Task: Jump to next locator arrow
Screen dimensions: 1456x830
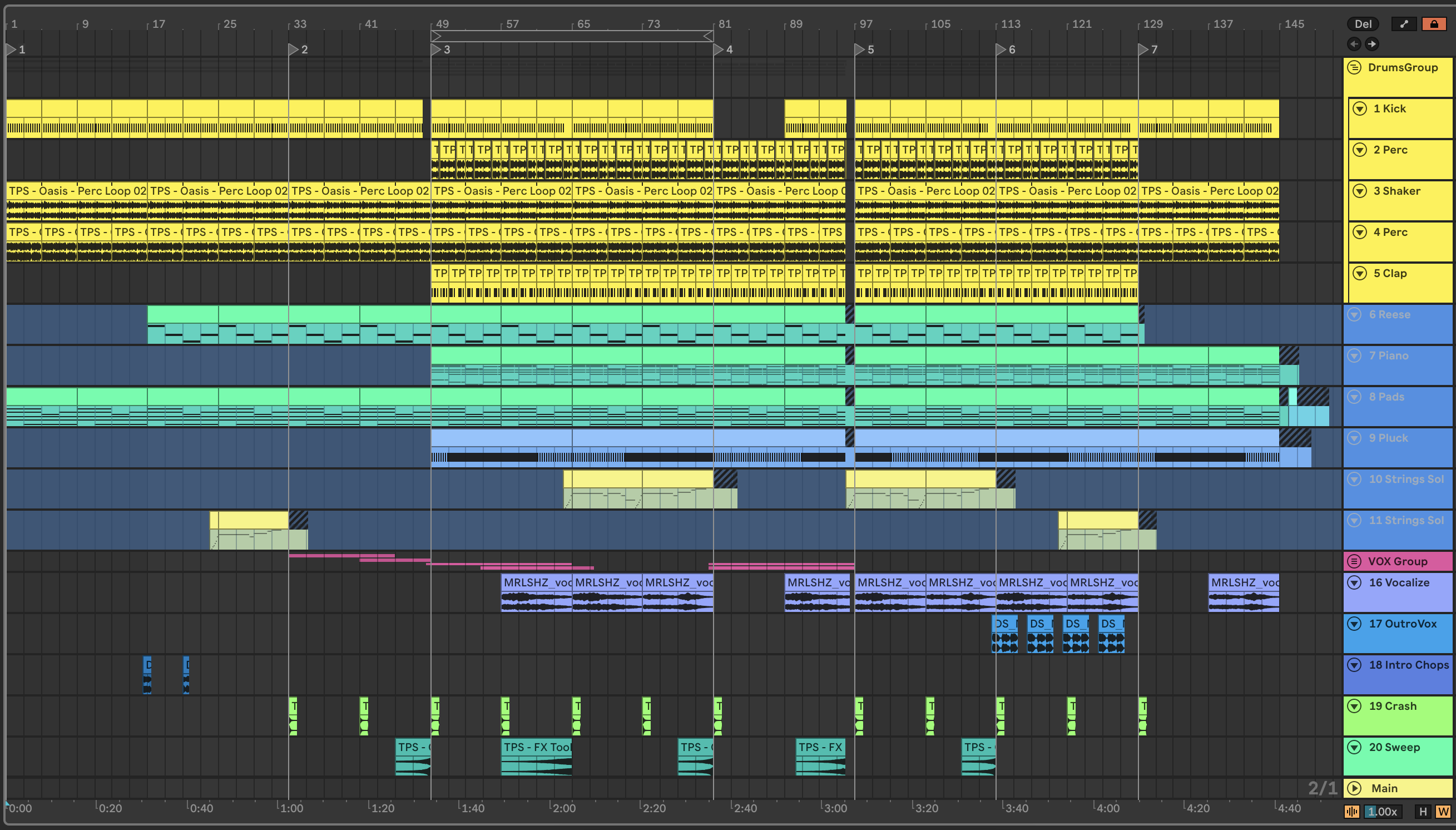Action: pyautogui.click(x=1371, y=44)
